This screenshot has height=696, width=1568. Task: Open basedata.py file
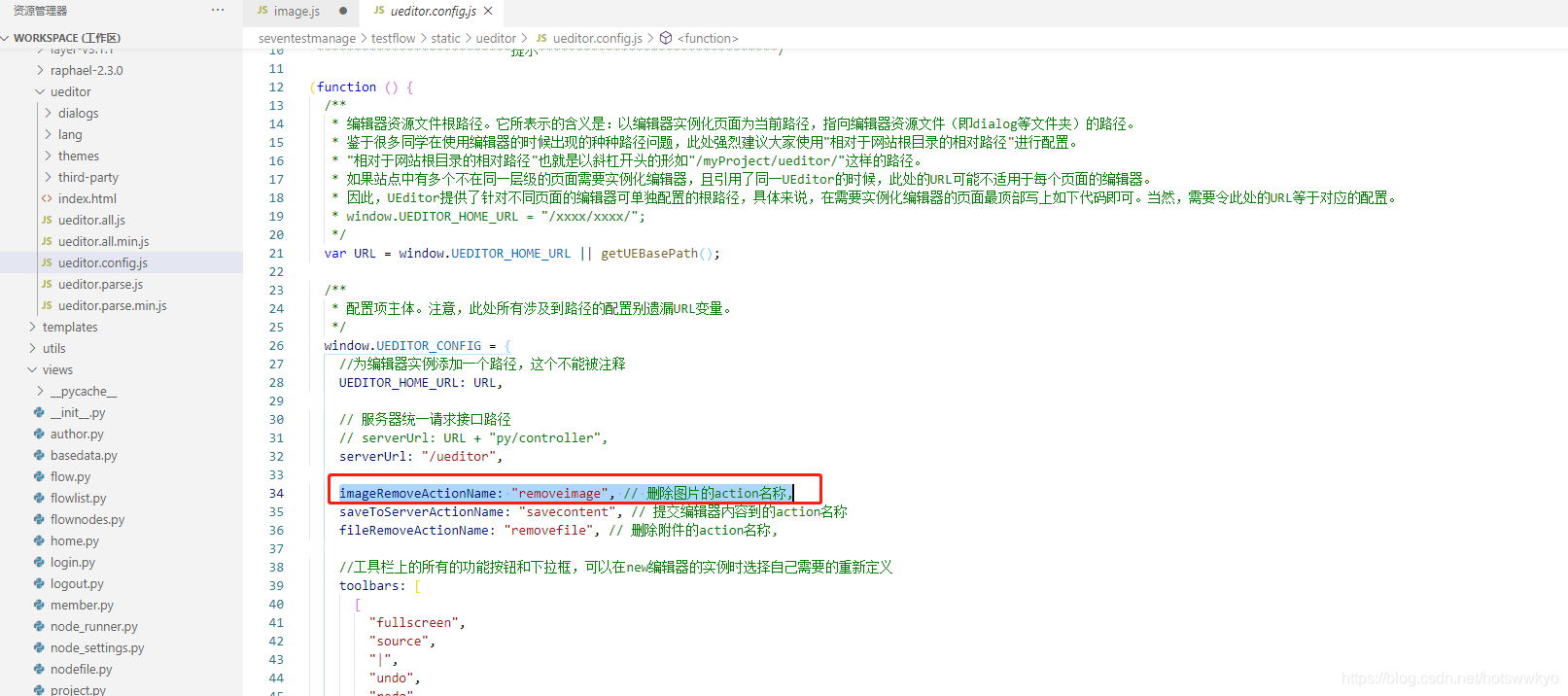click(84, 455)
